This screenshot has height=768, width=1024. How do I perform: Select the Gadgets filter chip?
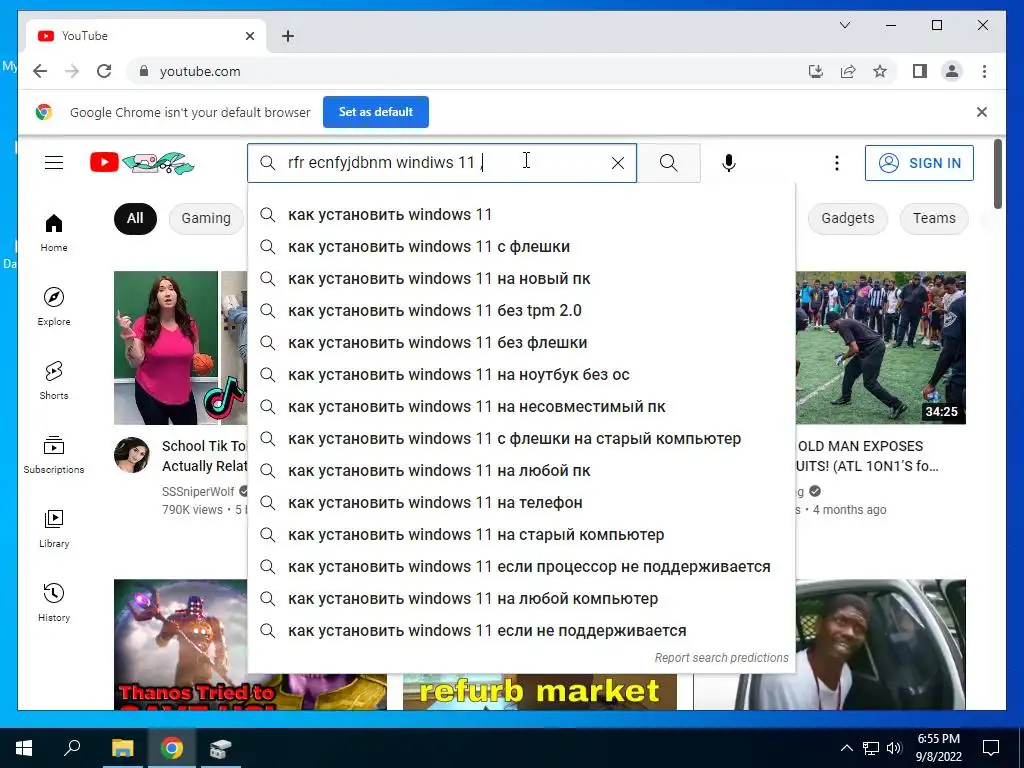pos(848,218)
